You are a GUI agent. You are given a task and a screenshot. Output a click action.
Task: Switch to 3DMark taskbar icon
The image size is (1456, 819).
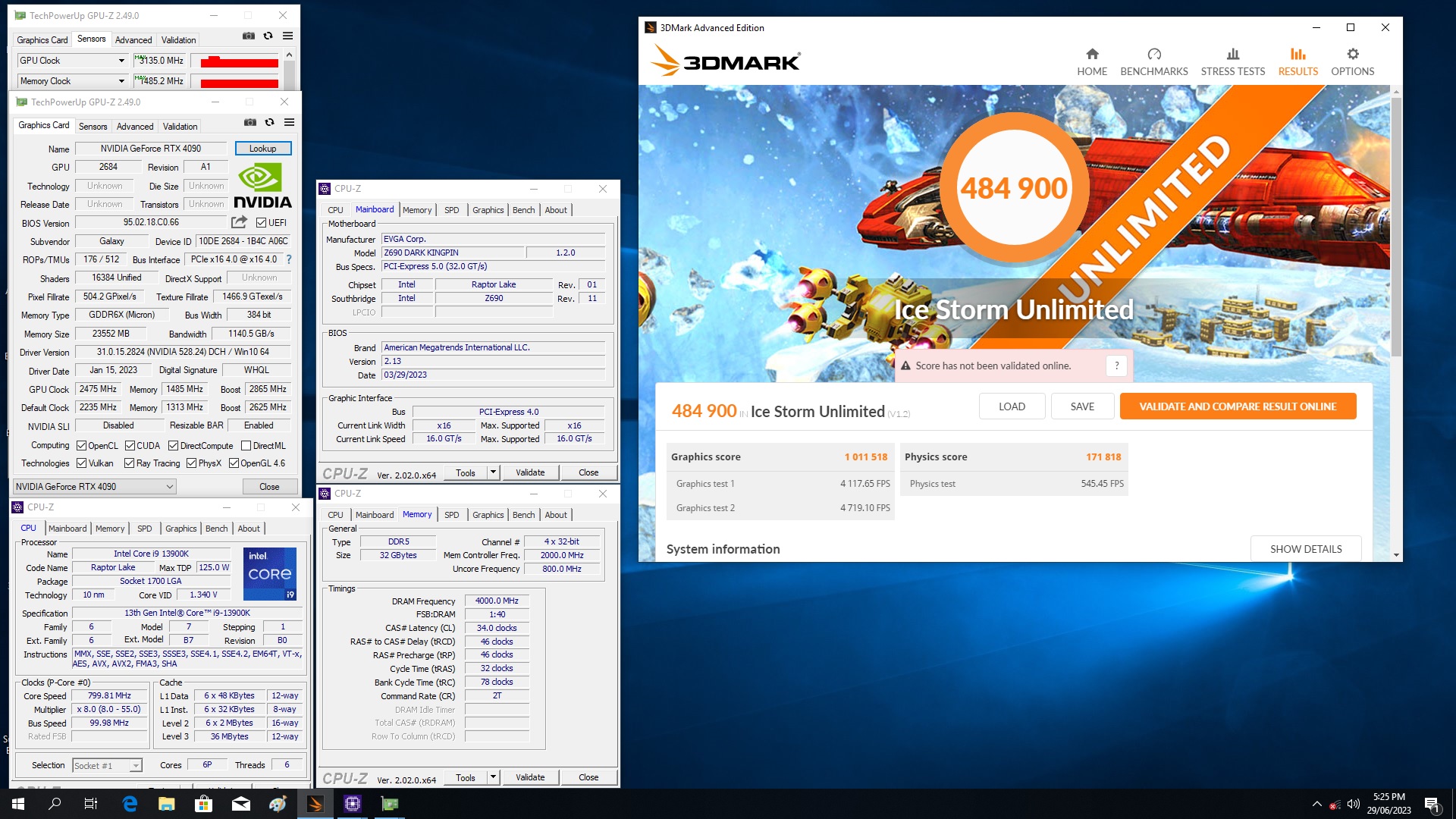[315, 804]
